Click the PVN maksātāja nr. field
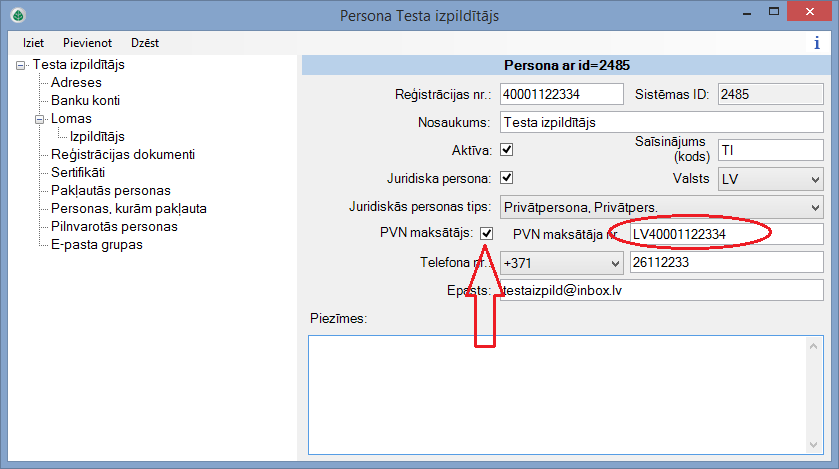839x469 pixels. click(726, 234)
